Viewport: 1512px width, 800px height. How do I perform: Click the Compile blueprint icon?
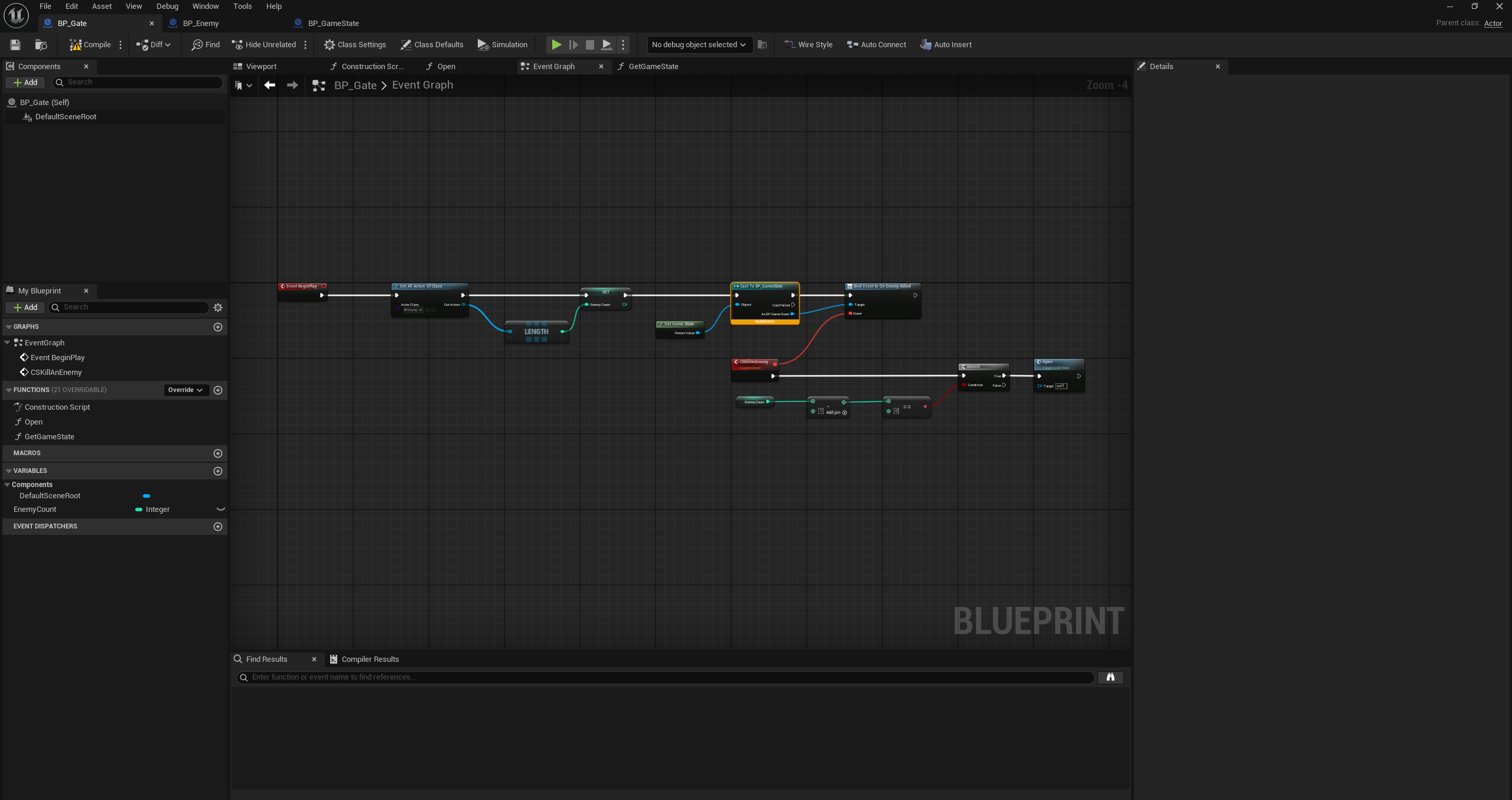click(x=76, y=45)
